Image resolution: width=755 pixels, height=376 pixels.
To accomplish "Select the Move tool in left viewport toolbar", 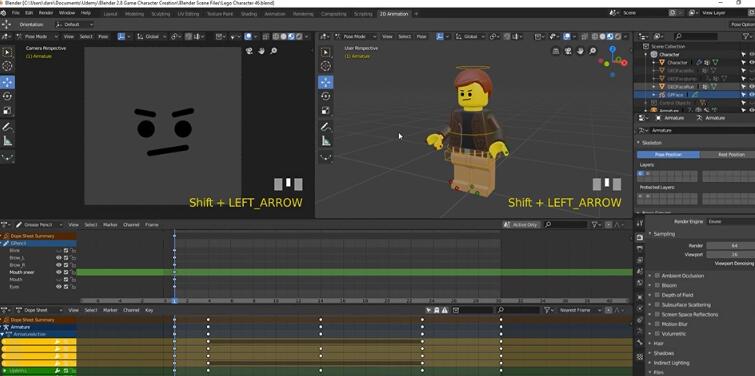I will (x=7, y=82).
